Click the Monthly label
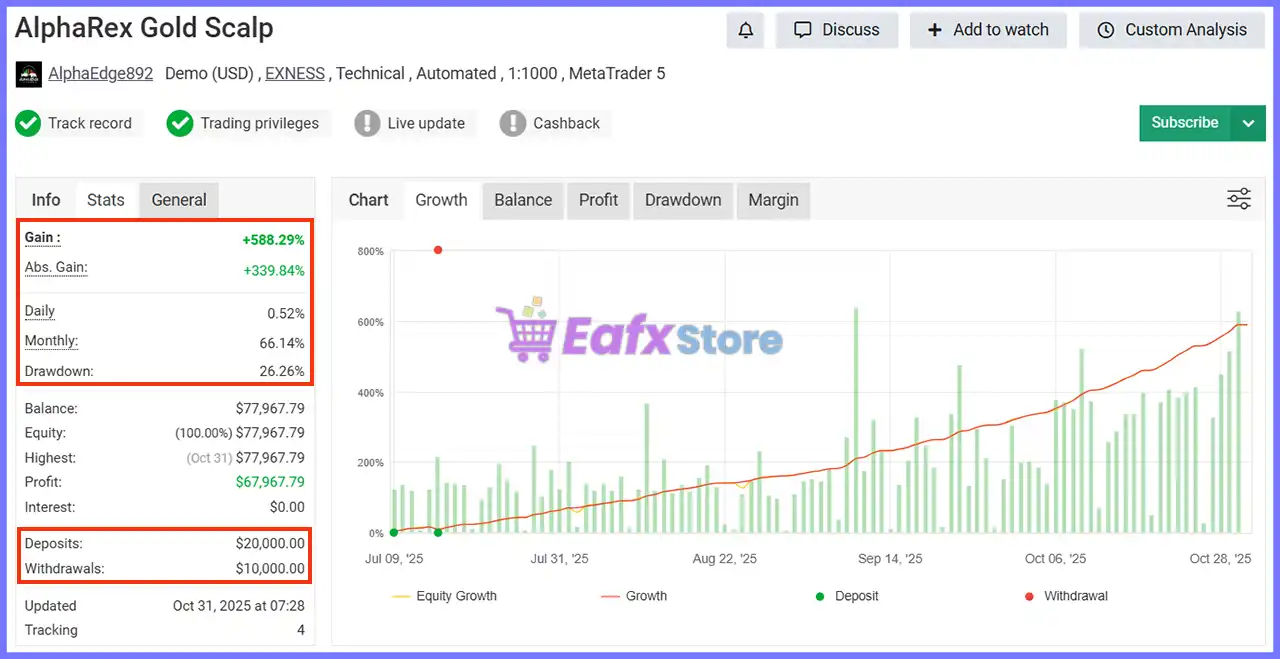Viewport: 1280px width, 659px height. (x=51, y=341)
